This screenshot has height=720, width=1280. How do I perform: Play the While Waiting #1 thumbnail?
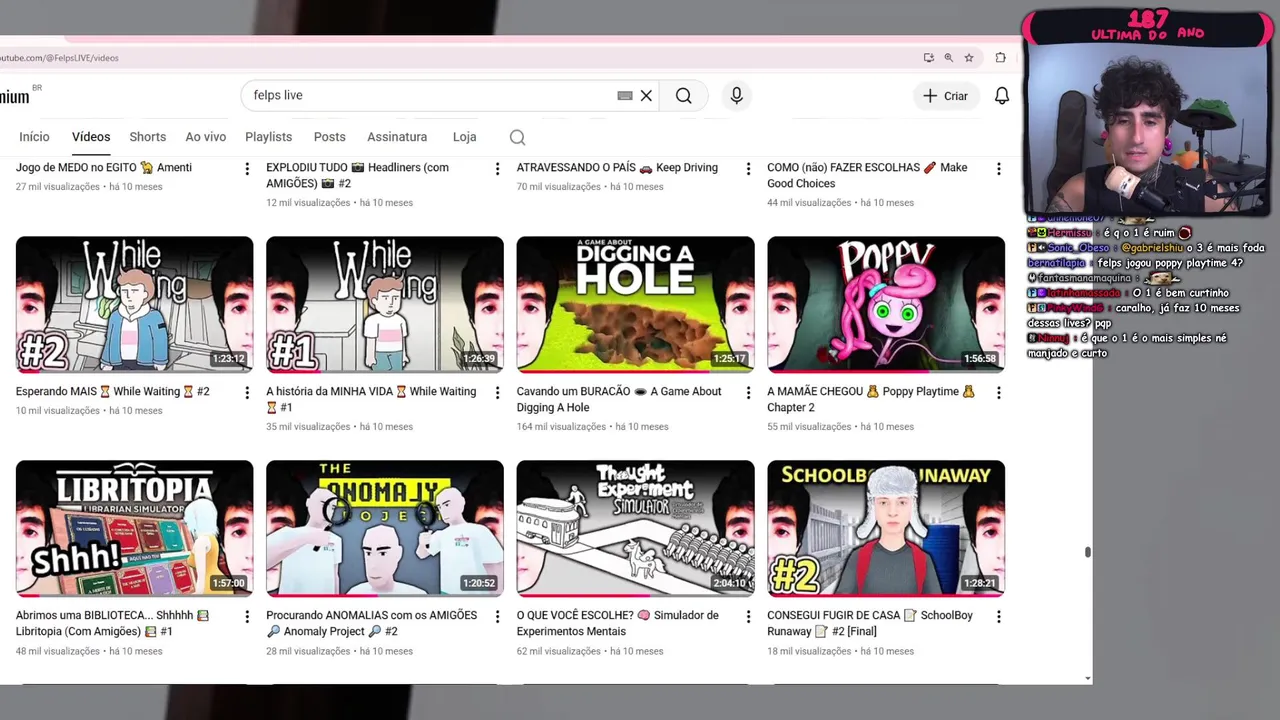(x=385, y=304)
